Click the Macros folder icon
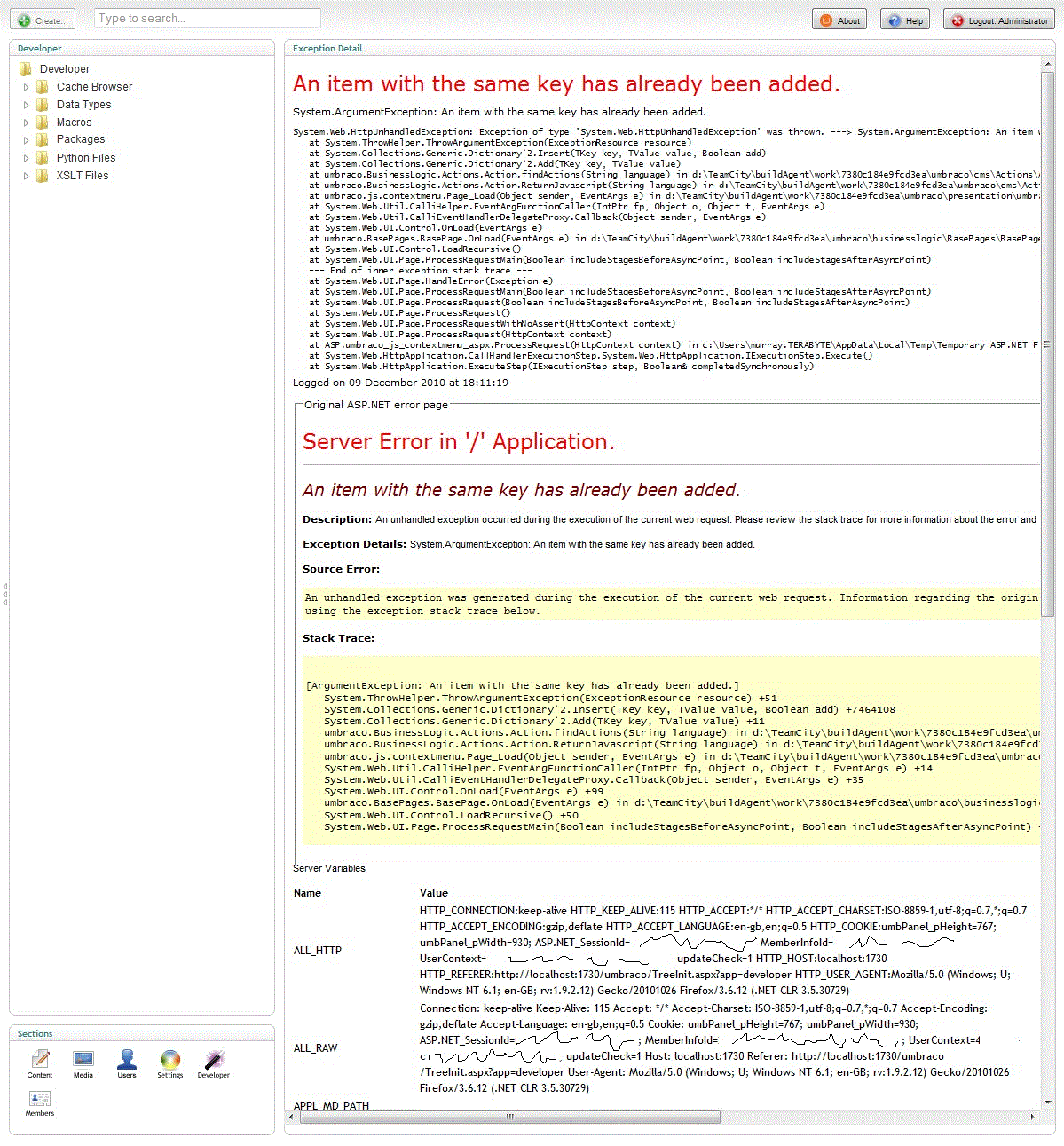This screenshot has height=1146, width=1064. [x=43, y=122]
